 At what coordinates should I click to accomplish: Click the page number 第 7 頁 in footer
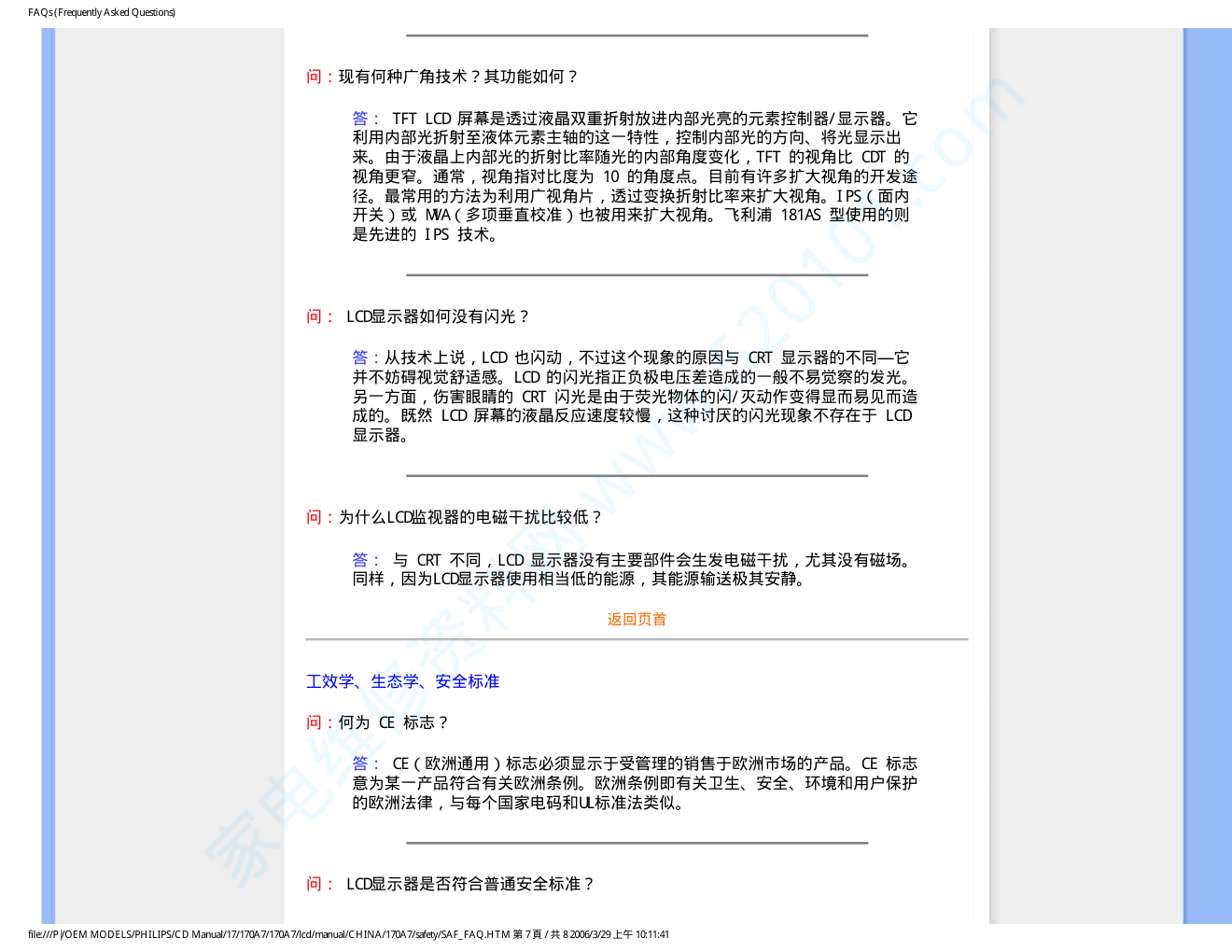[527, 934]
